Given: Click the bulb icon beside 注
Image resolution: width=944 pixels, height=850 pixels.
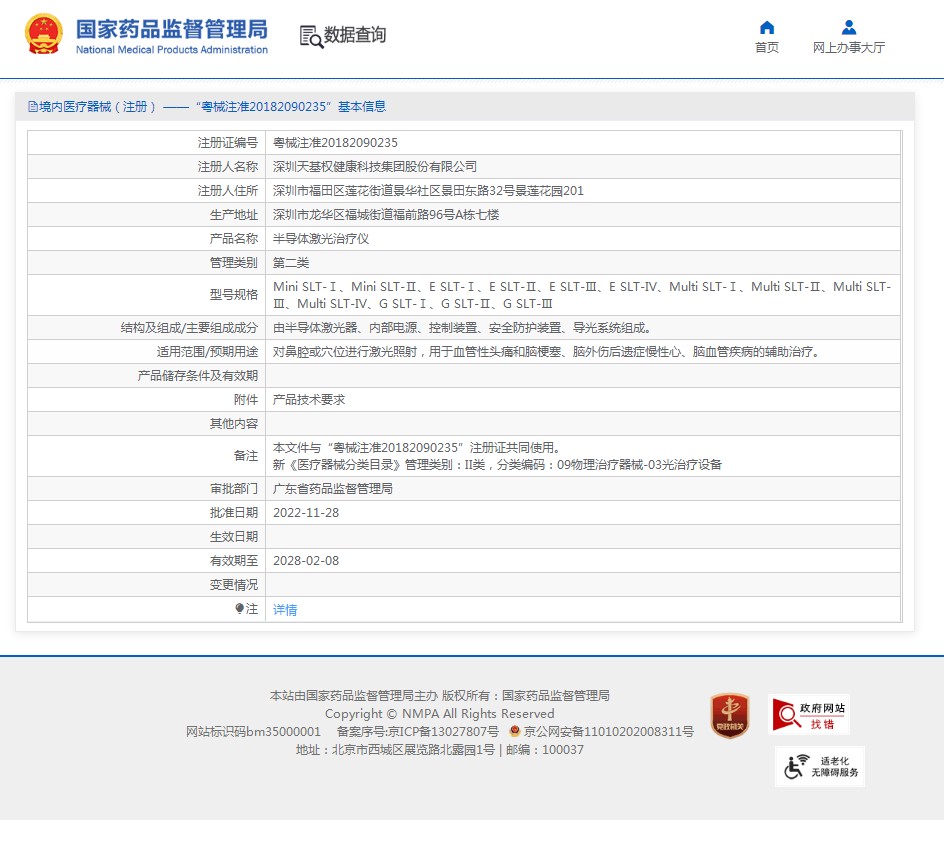Looking at the screenshot, I should (x=239, y=609).
